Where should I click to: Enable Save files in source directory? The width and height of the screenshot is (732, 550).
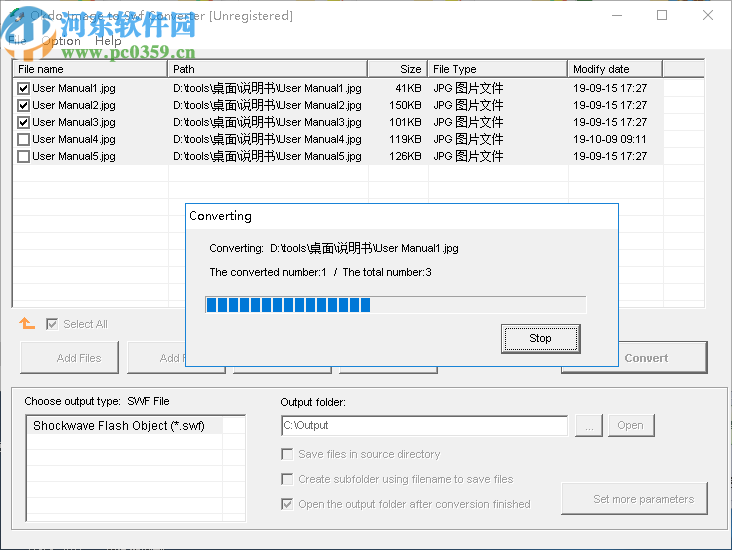point(287,454)
